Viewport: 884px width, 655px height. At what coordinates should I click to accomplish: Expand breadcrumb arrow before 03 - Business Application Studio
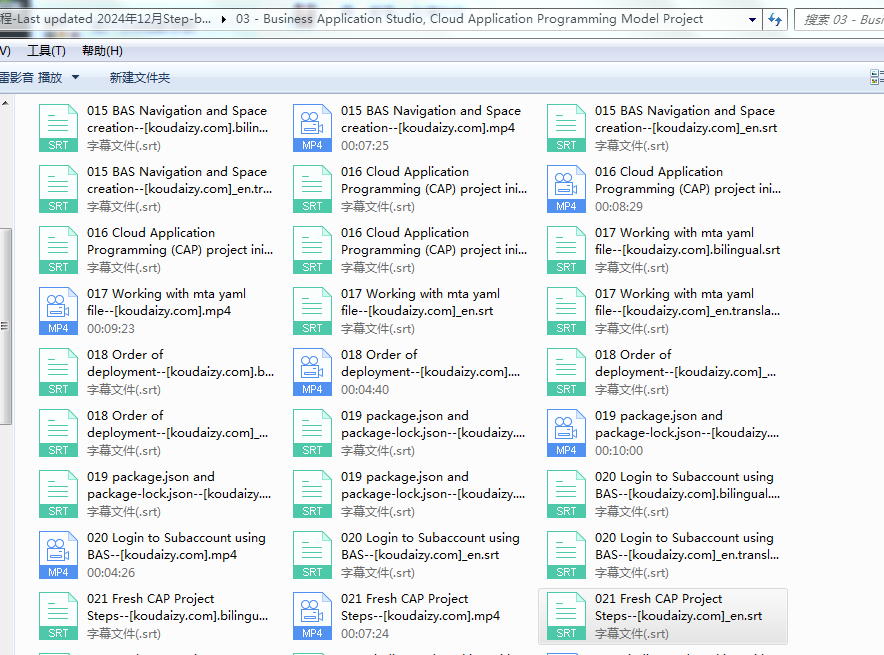pos(223,19)
